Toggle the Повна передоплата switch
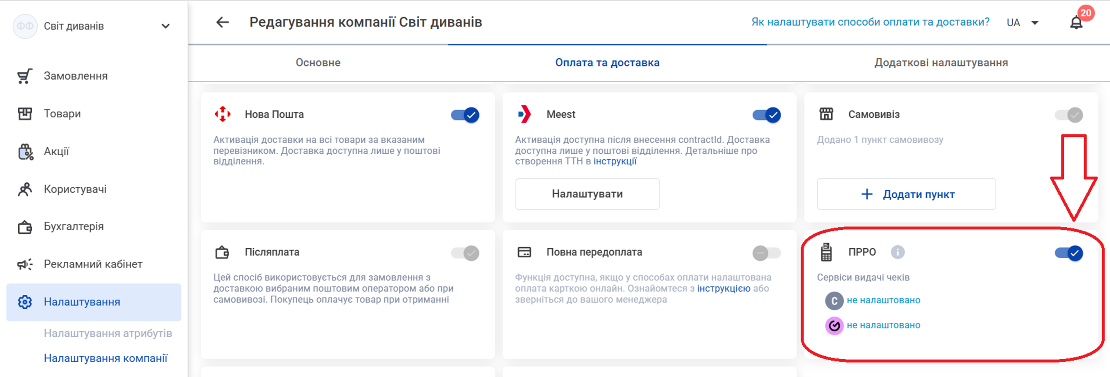Viewport: 1110px width, 377px height. coord(767,253)
